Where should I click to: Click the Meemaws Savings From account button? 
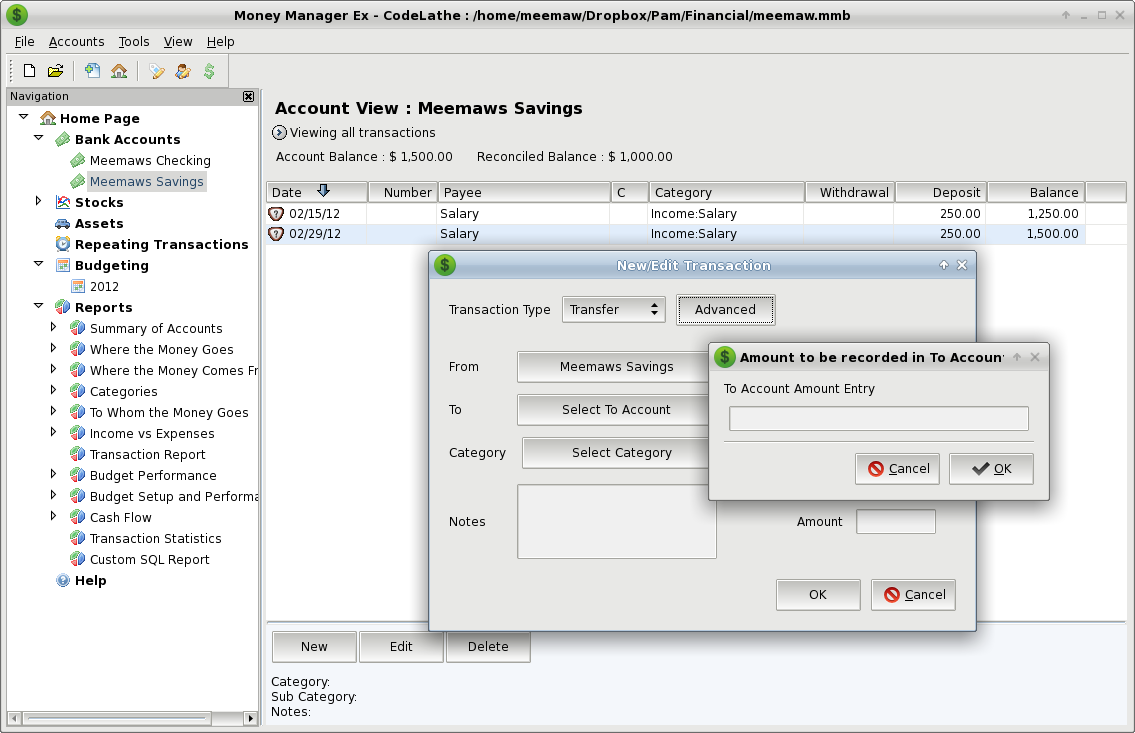(x=612, y=367)
